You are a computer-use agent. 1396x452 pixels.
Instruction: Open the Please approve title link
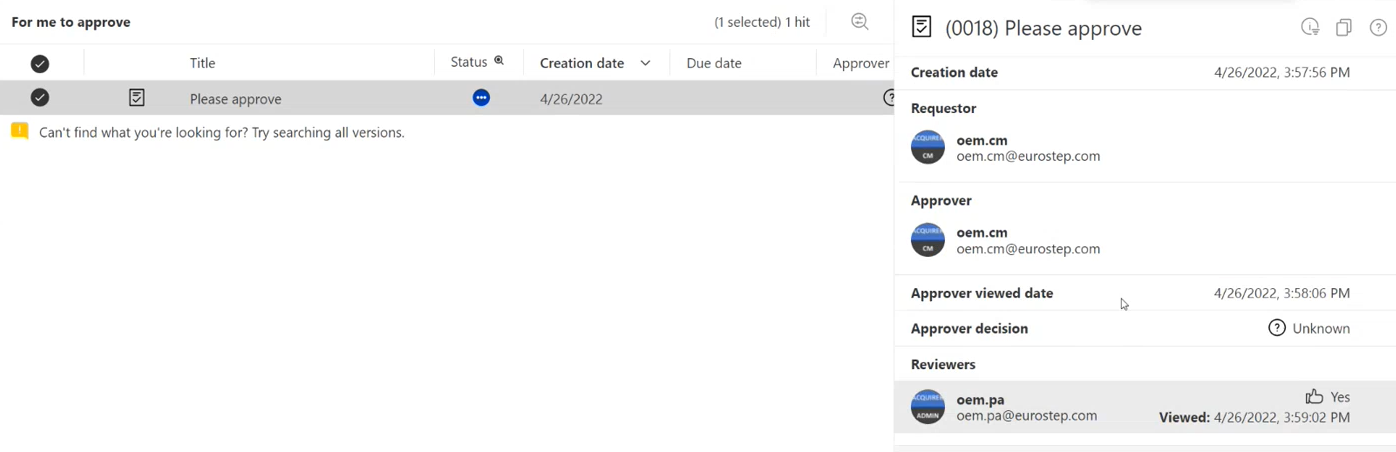(236, 99)
